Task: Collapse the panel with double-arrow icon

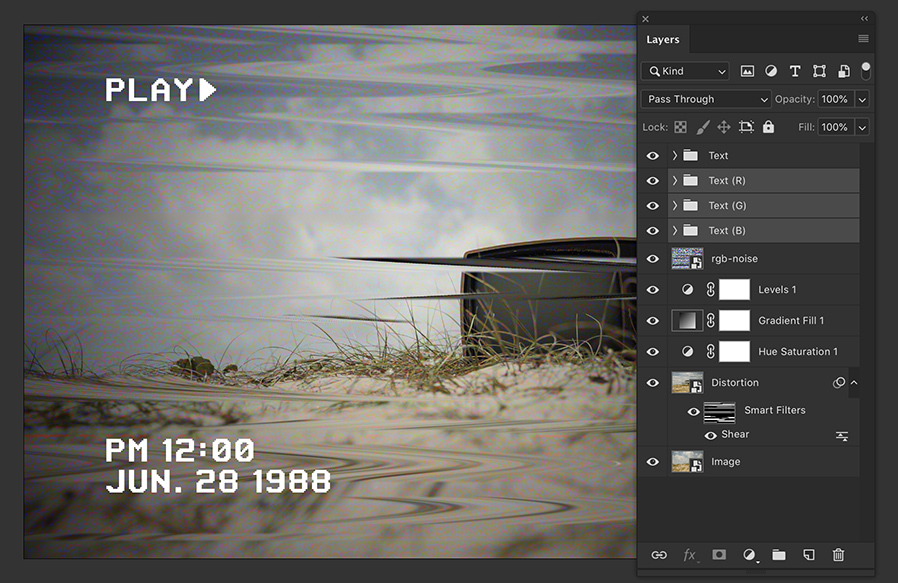Action: (864, 19)
